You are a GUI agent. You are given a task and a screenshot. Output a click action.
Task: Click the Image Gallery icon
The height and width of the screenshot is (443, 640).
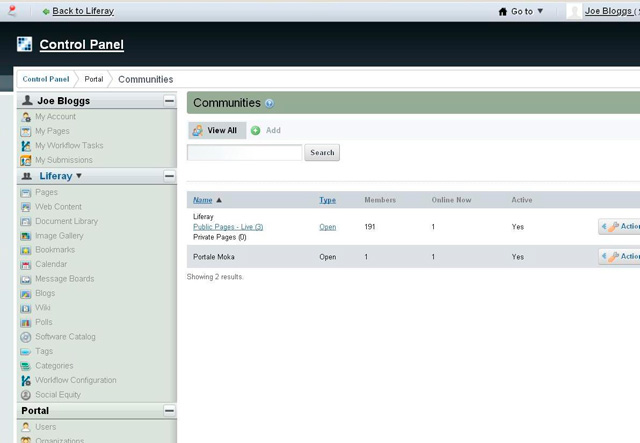26,236
